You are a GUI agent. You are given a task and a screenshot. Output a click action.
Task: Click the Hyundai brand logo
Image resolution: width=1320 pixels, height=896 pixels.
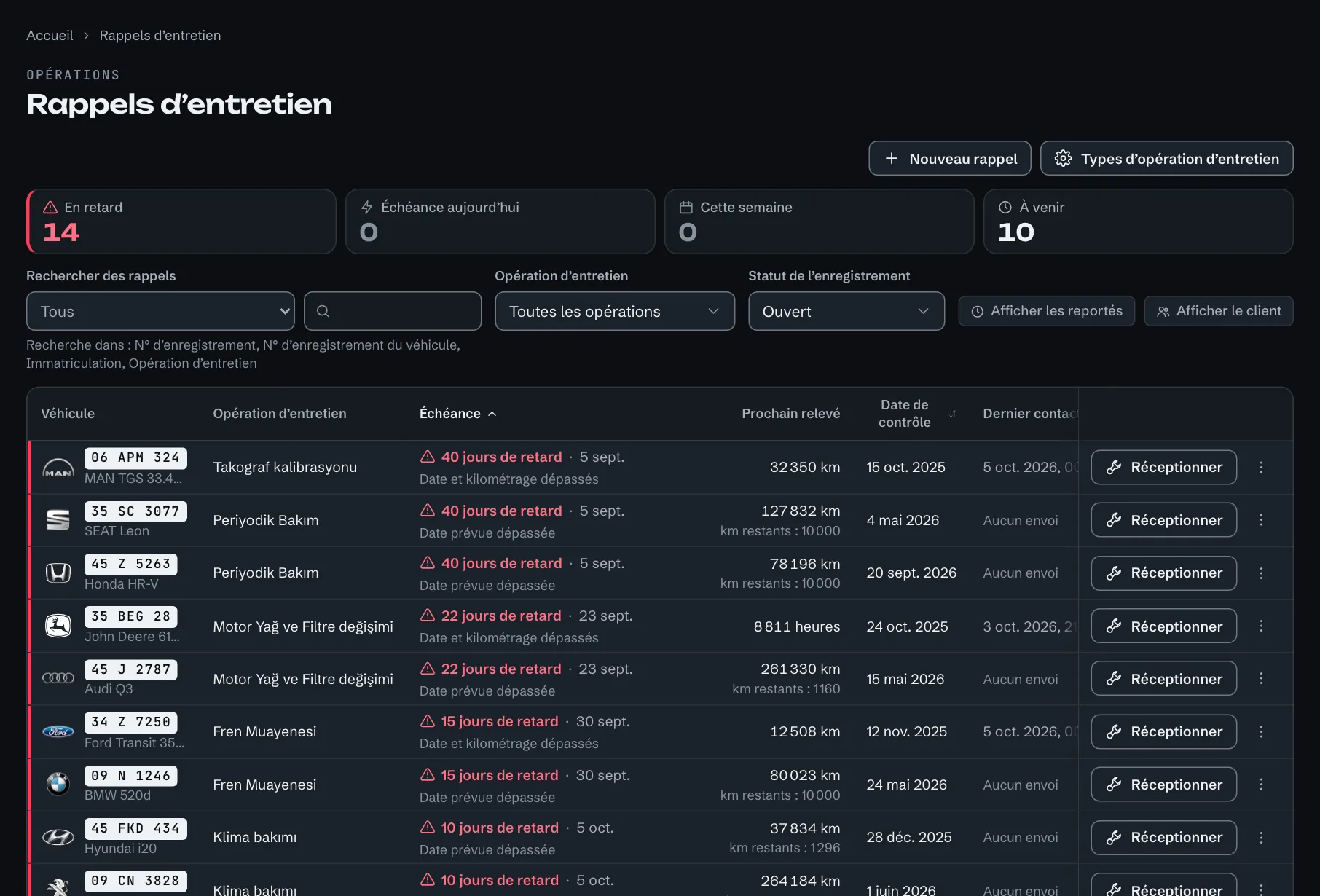[x=58, y=838]
